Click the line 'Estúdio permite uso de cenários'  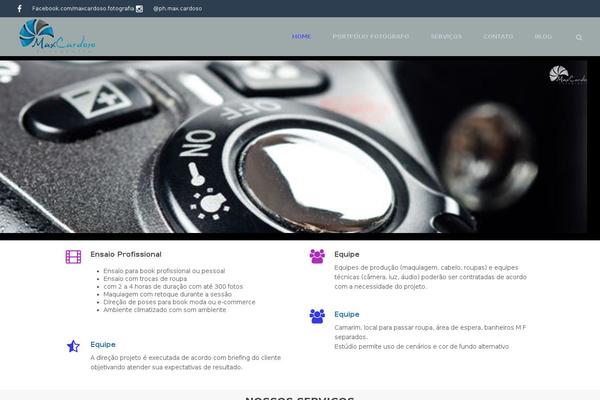422,346
